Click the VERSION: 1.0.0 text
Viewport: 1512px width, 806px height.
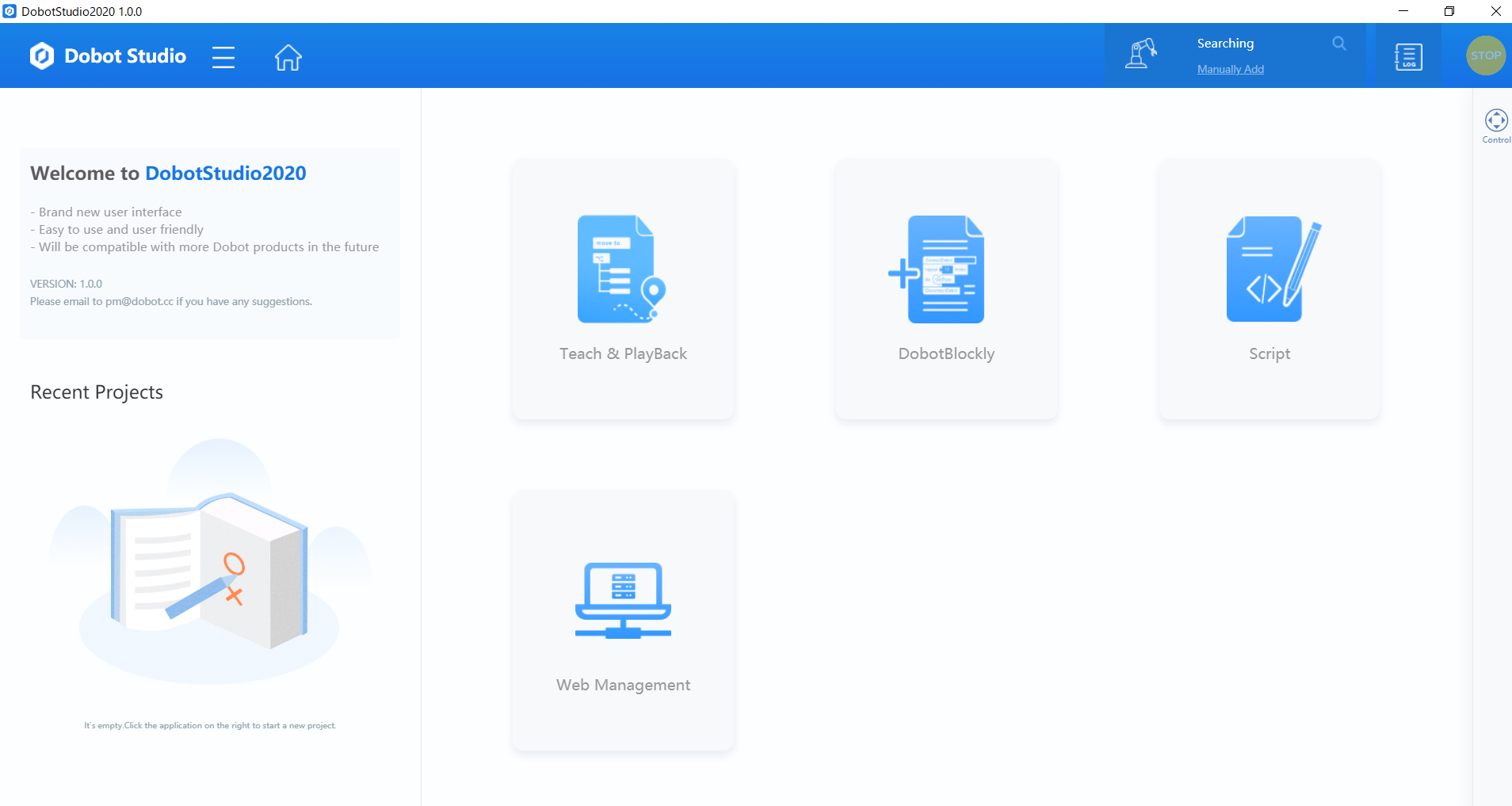(66, 284)
